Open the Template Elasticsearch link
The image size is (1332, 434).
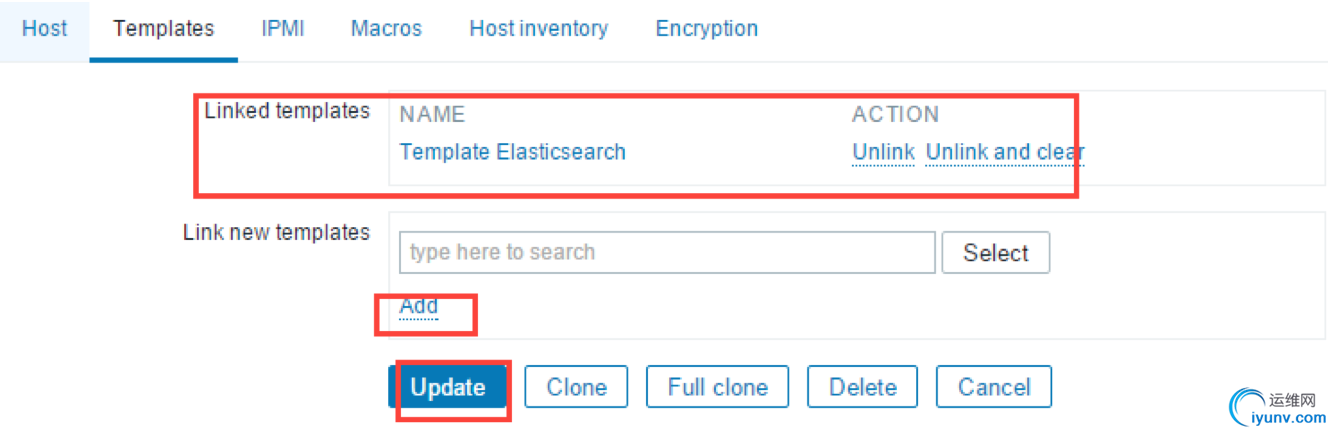[512, 152]
